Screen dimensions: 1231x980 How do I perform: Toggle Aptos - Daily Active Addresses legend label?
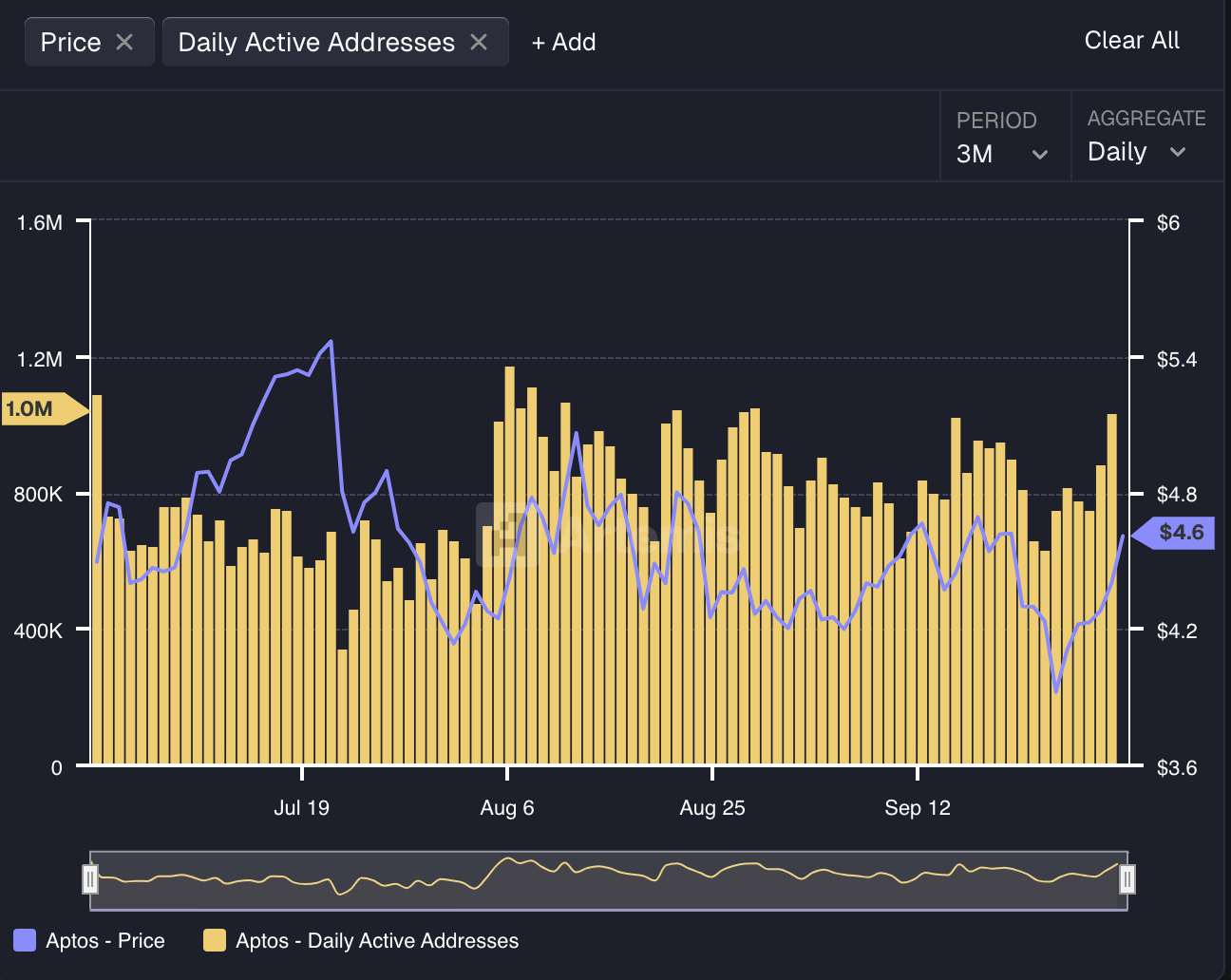point(377,940)
